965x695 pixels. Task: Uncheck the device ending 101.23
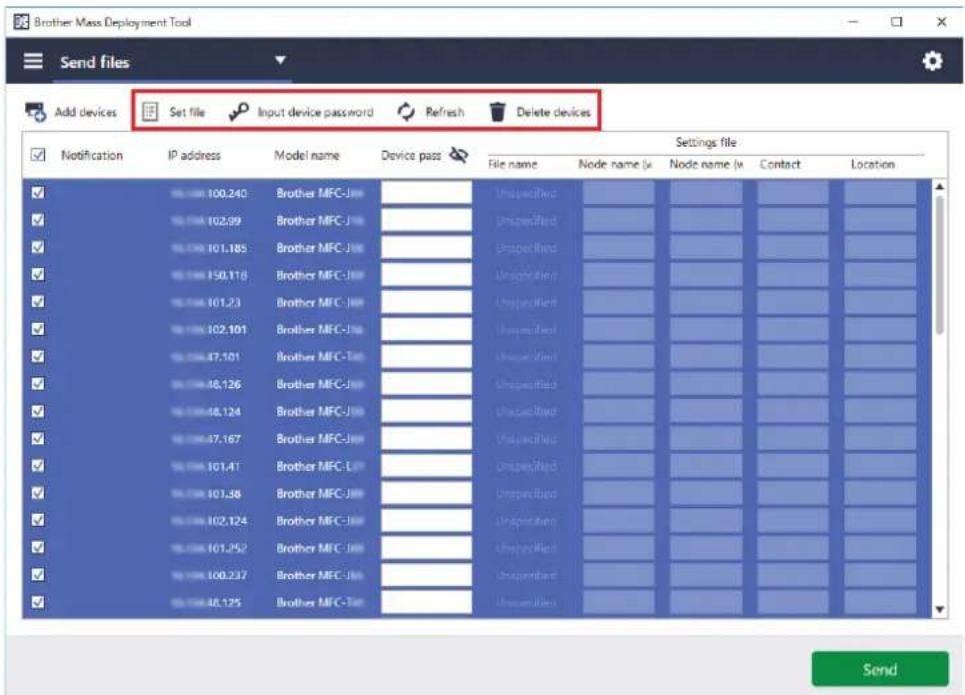coord(38,302)
